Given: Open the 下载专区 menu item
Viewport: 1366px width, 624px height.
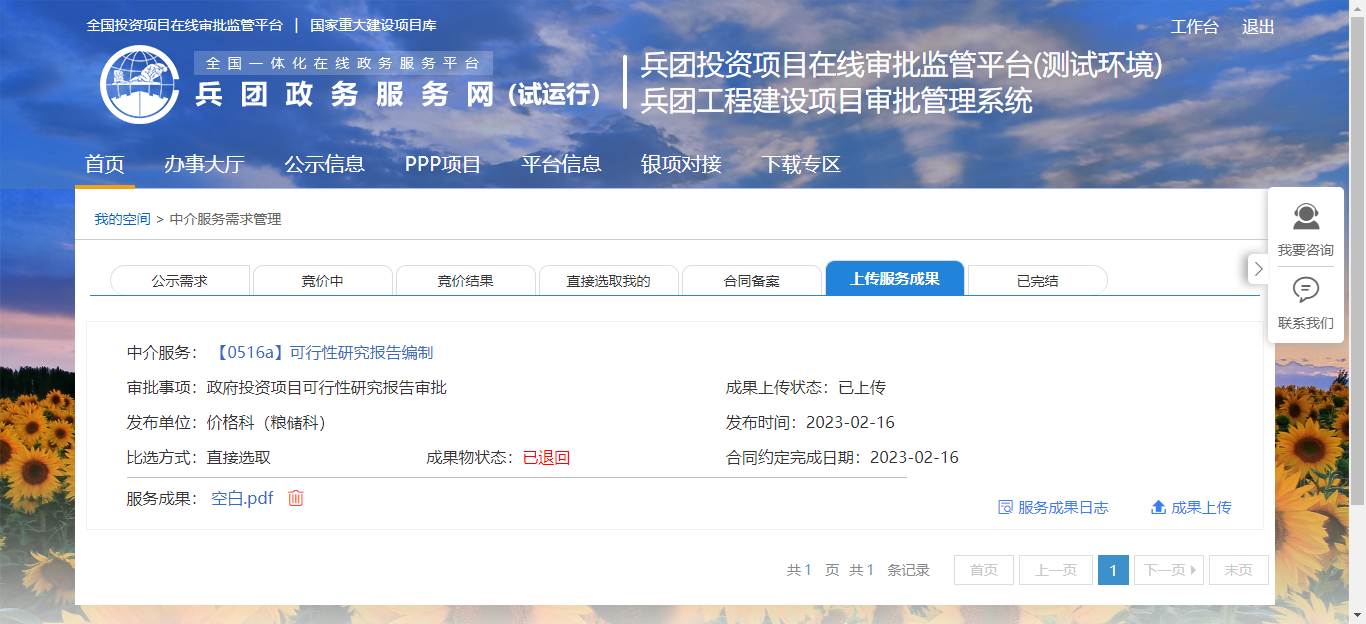Looking at the screenshot, I should pyautogui.click(x=801, y=165).
